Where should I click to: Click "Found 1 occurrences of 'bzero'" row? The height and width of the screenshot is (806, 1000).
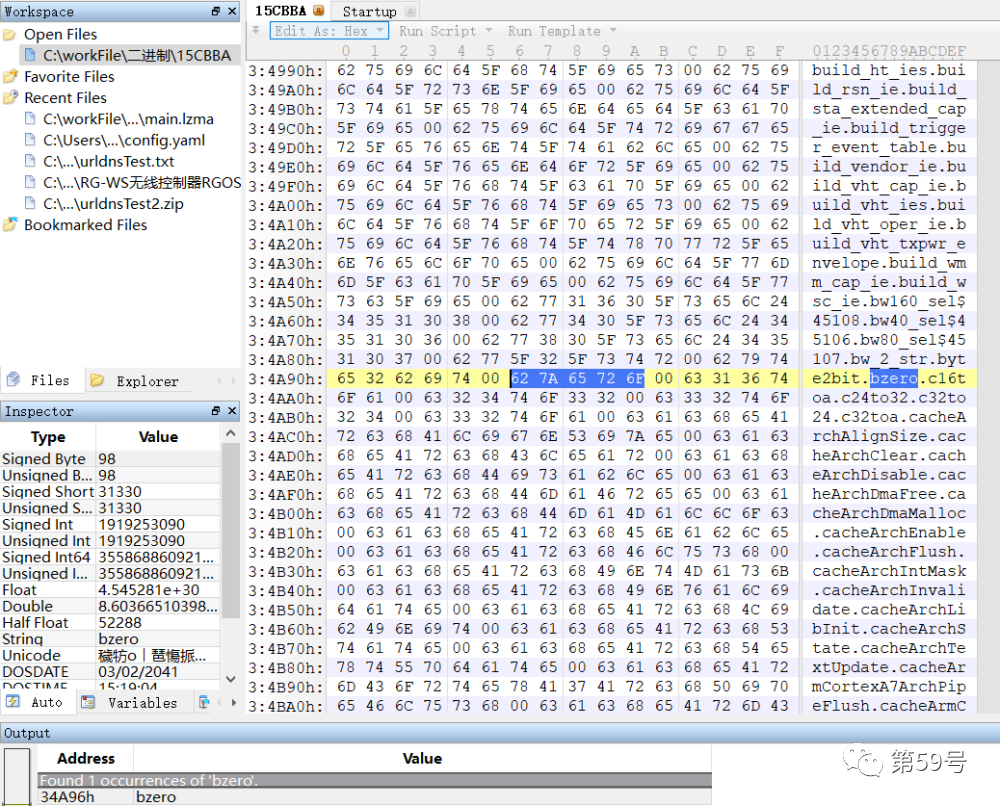tap(374, 780)
